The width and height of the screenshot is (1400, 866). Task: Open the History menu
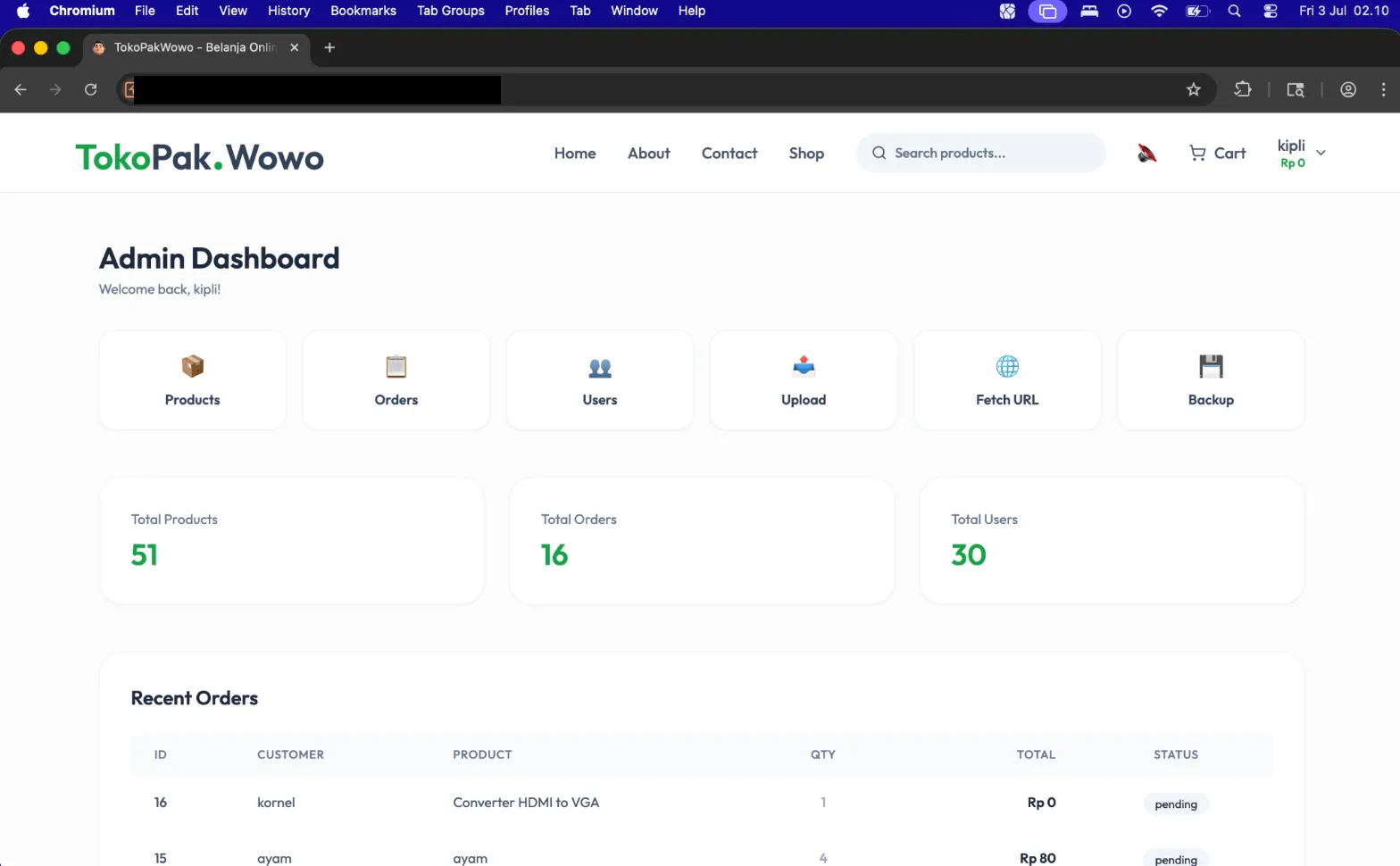pos(288,11)
